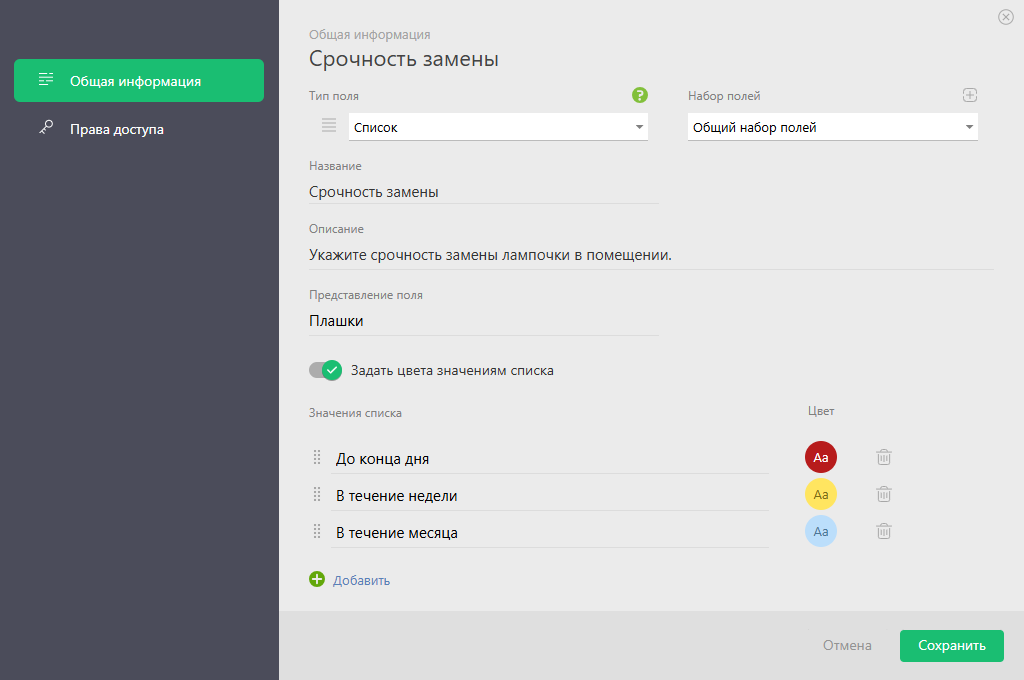Image resolution: width=1024 pixels, height=680 pixels.
Task: Pick the red color swatch
Action: click(x=820, y=457)
